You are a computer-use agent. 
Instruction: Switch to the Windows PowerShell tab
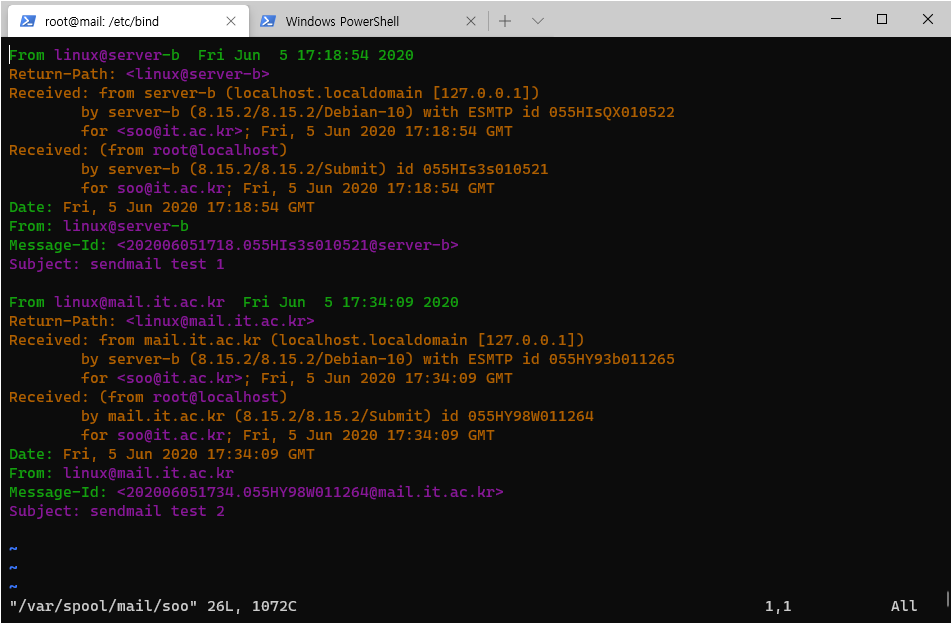pos(367,21)
